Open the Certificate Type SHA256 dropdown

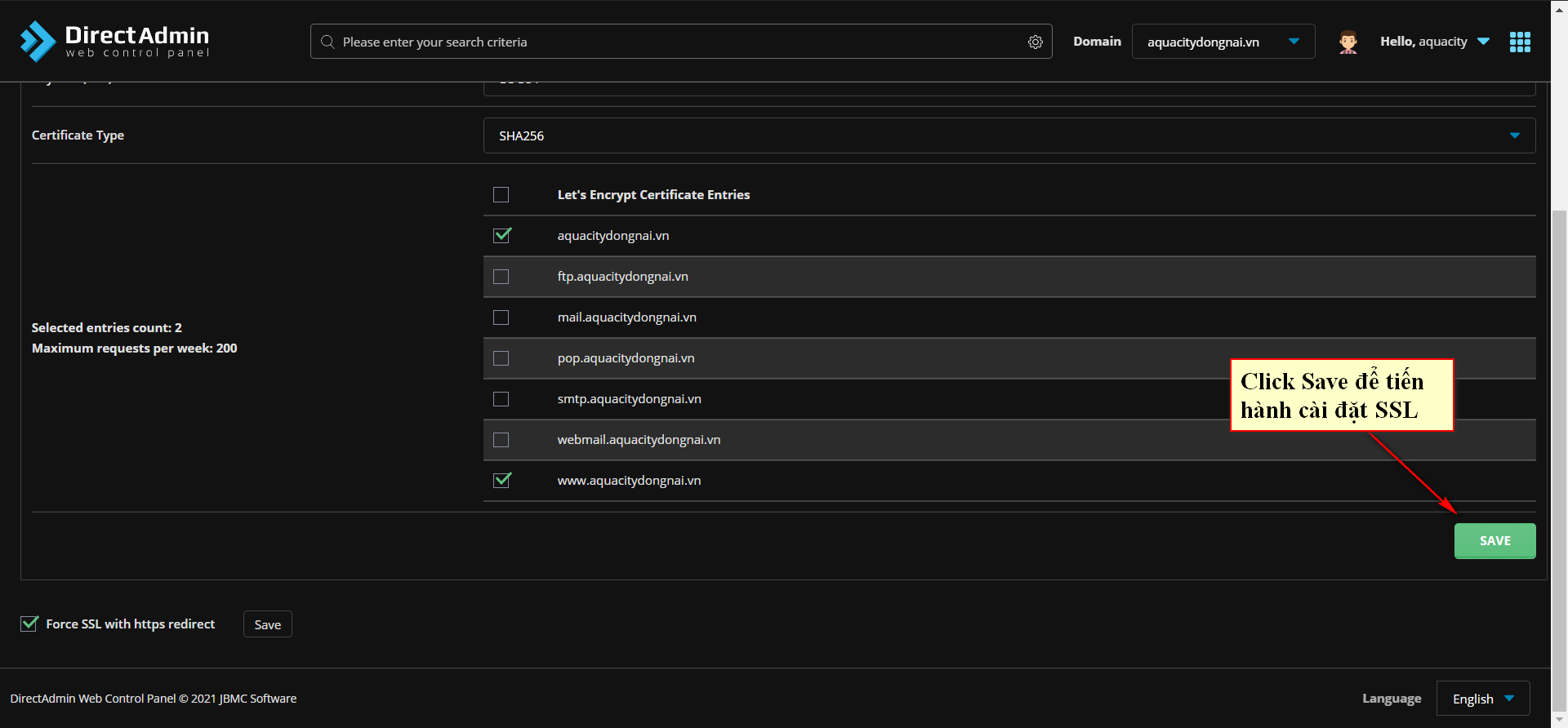1009,135
